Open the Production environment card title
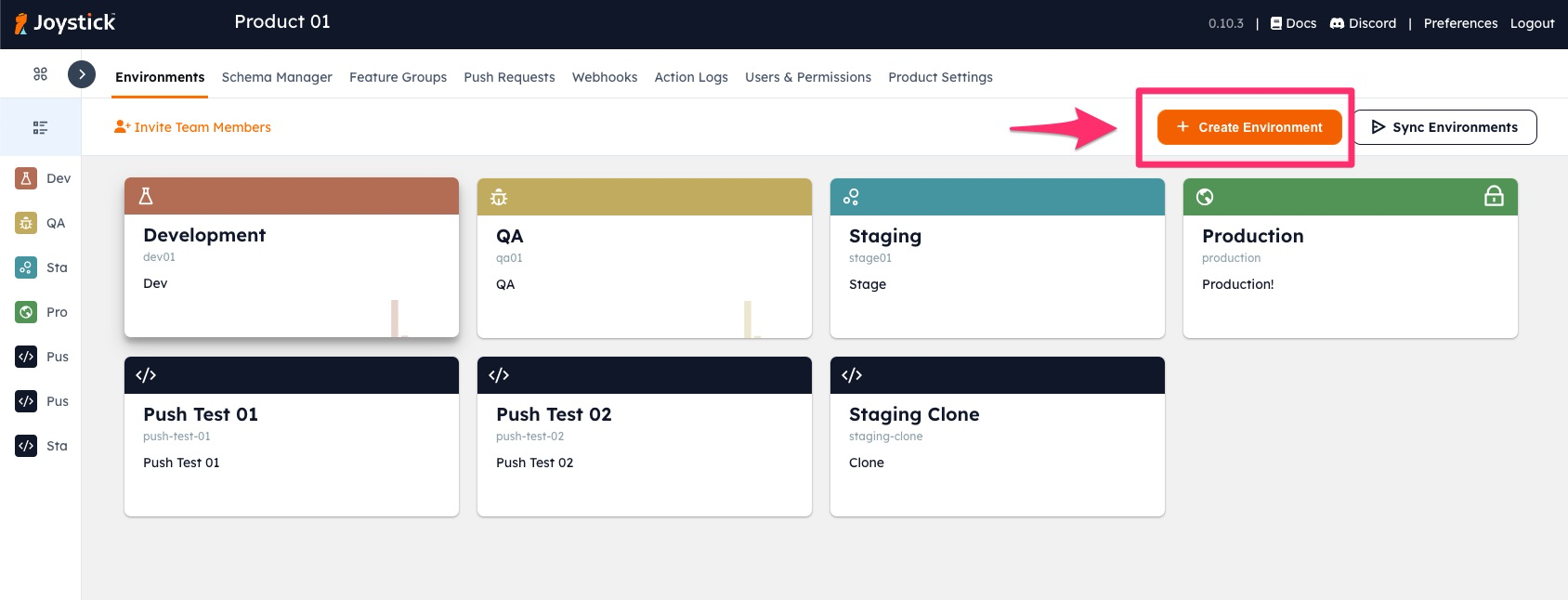This screenshot has height=600, width=1568. click(1253, 236)
